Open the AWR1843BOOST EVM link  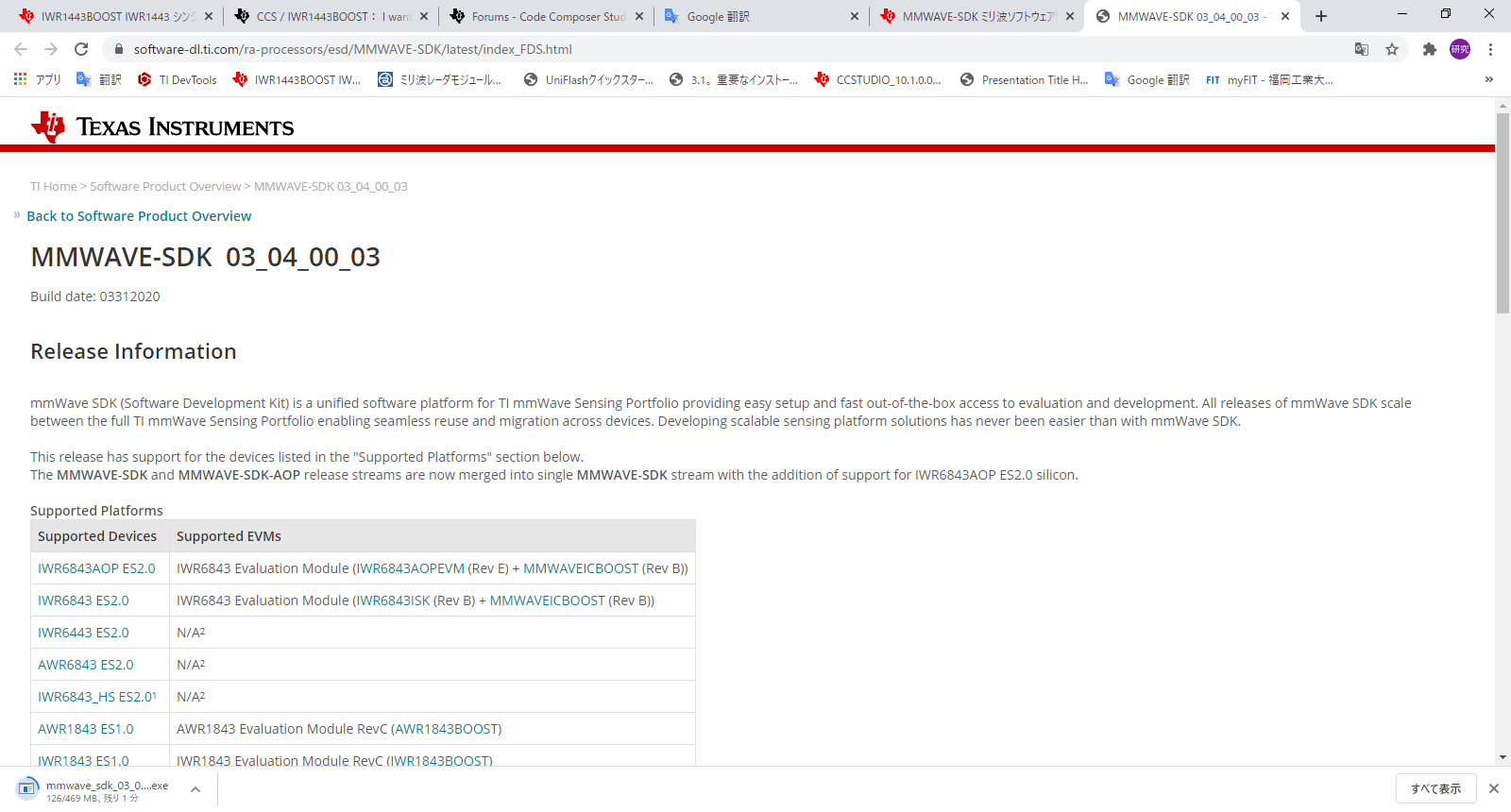pos(447,729)
